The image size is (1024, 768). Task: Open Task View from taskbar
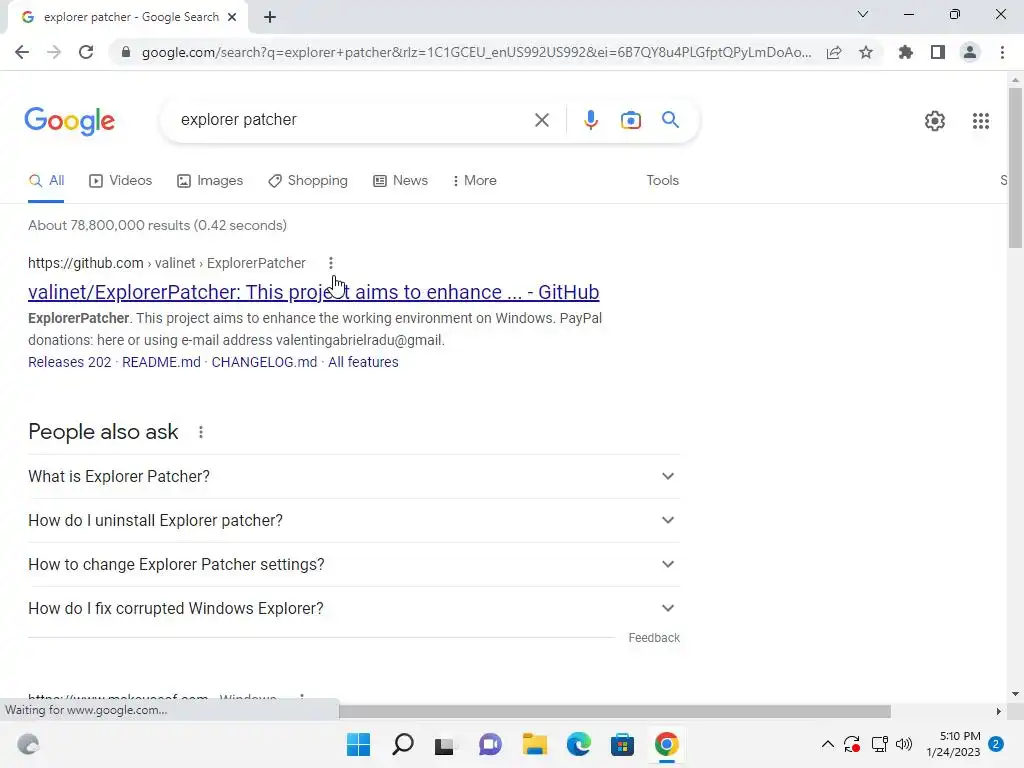(445, 744)
